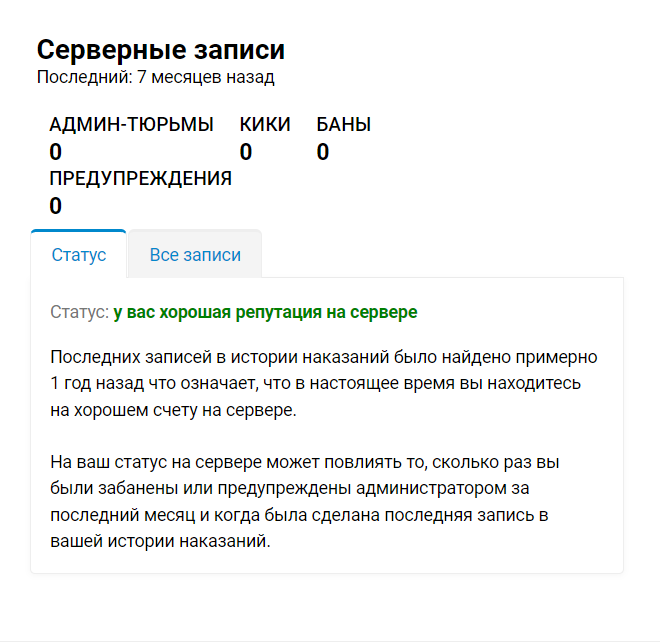The width and height of the screenshot is (660, 642).
Task: Click the ПРЕДУПРЕЖДЕНИЯ label
Action: pyautogui.click(x=141, y=178)
